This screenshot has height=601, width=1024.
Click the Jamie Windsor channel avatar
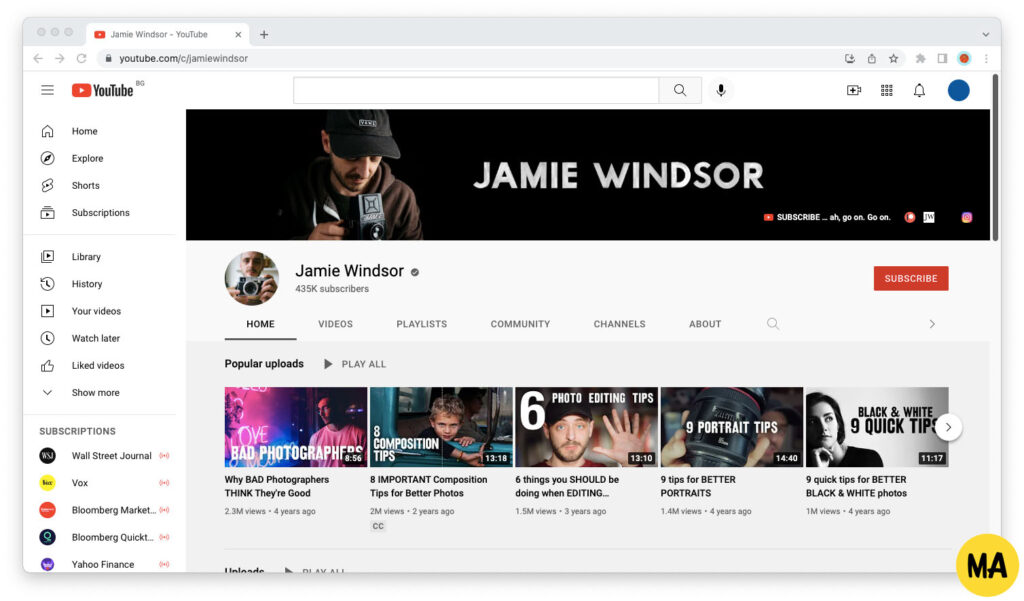[251, 278]
